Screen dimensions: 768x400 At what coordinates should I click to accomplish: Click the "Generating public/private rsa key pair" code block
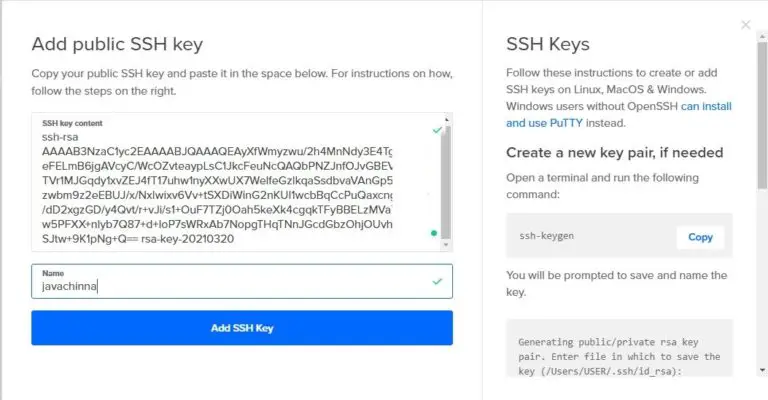620,357
